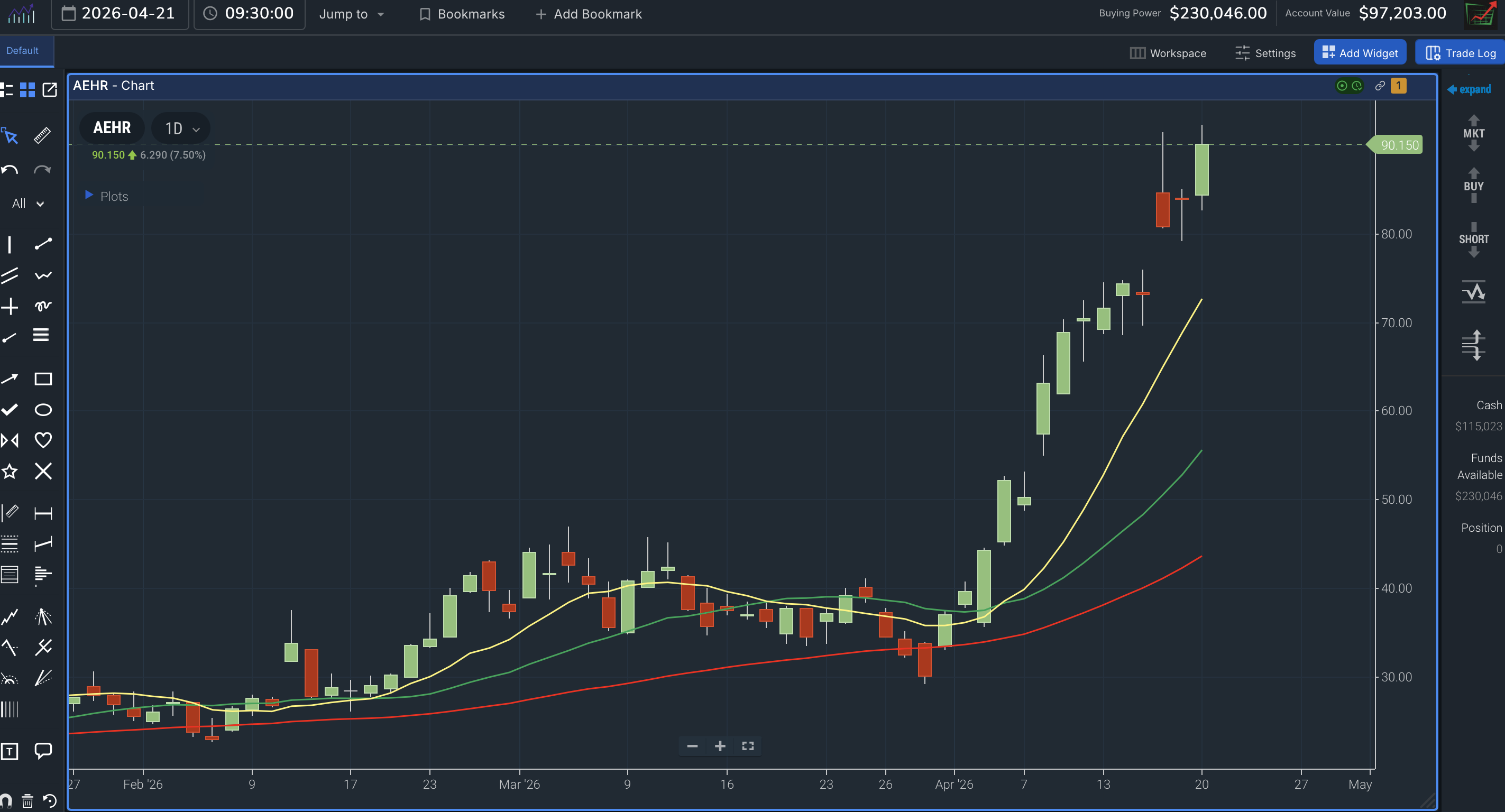Select the ellipse drawing tool
1505x812 pixels.
pos(43,410)
